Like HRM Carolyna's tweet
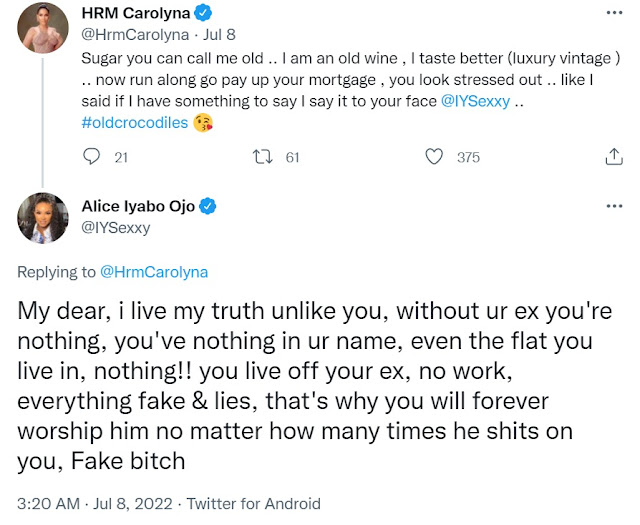 [x=434, y=157]
